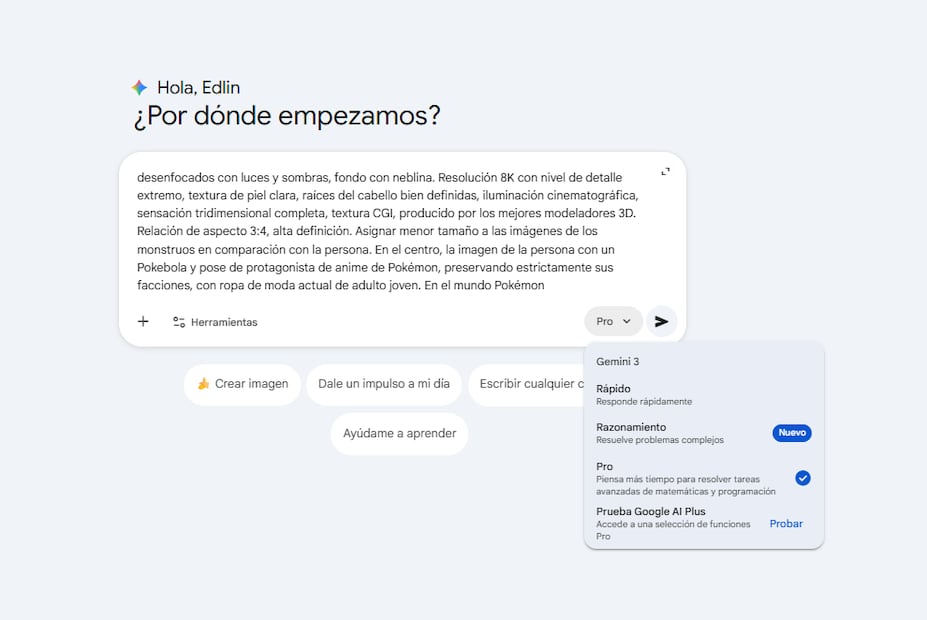Click inside the prompt text area
The height and width of the screenshot is (620, 927).
pyautogui.click(x=390, y=230)
